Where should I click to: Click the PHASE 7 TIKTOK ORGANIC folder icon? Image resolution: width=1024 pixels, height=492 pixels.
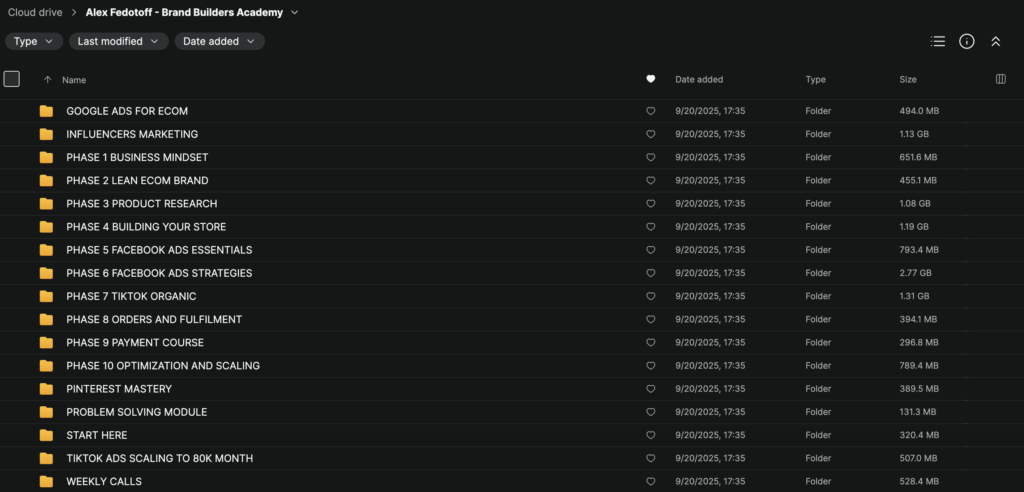pyautogui.click(x=46, y=296)
